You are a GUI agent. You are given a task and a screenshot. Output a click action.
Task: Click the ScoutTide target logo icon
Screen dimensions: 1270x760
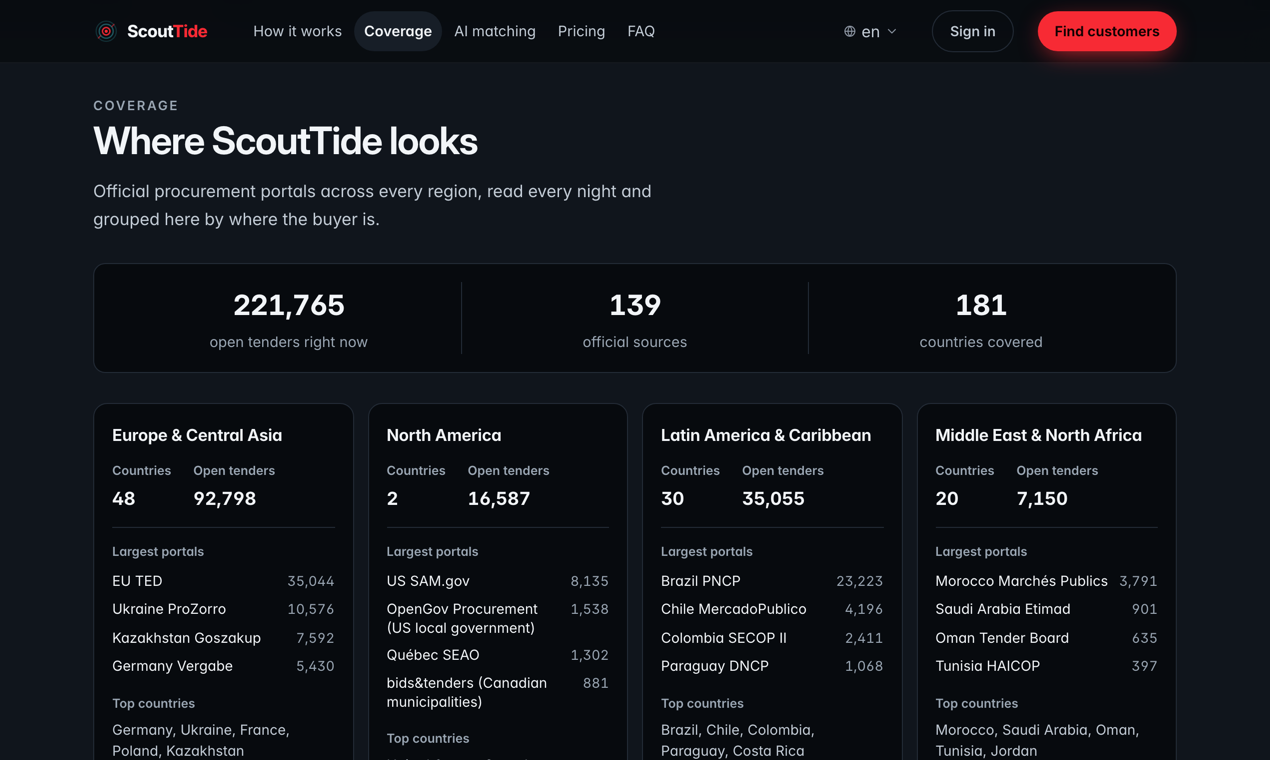pyautogui.click(x=106, y=31)
